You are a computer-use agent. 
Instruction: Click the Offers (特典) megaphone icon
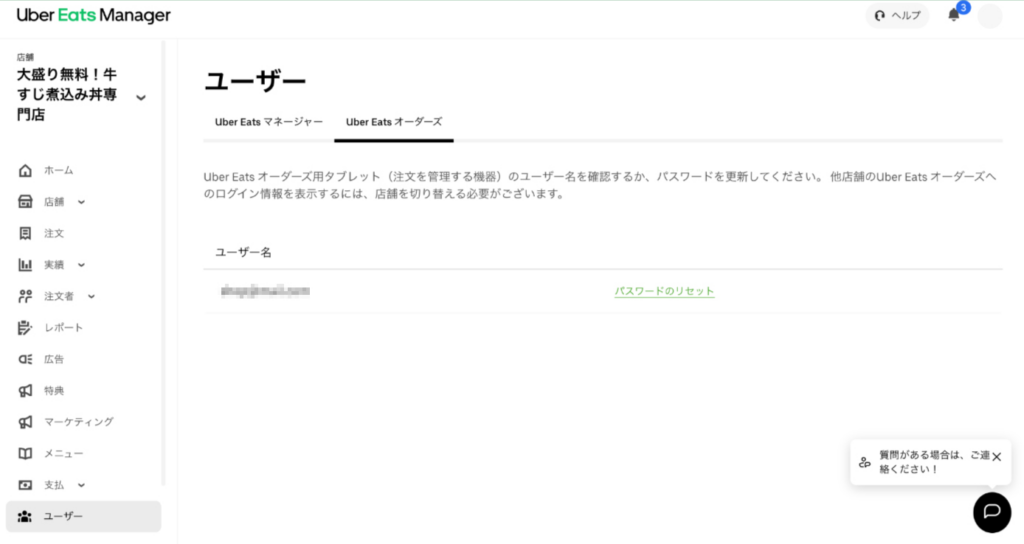[26, 390]
